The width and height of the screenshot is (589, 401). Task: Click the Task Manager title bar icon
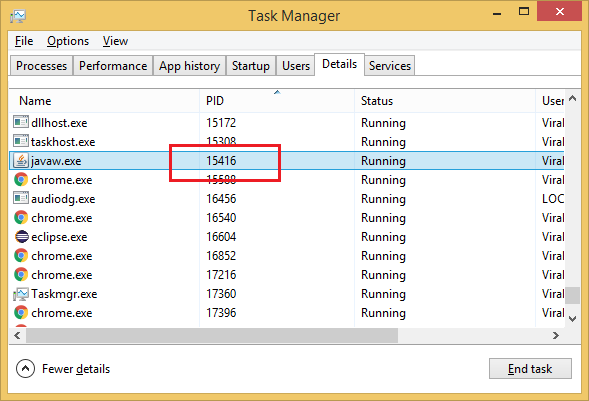click(18, 16)
